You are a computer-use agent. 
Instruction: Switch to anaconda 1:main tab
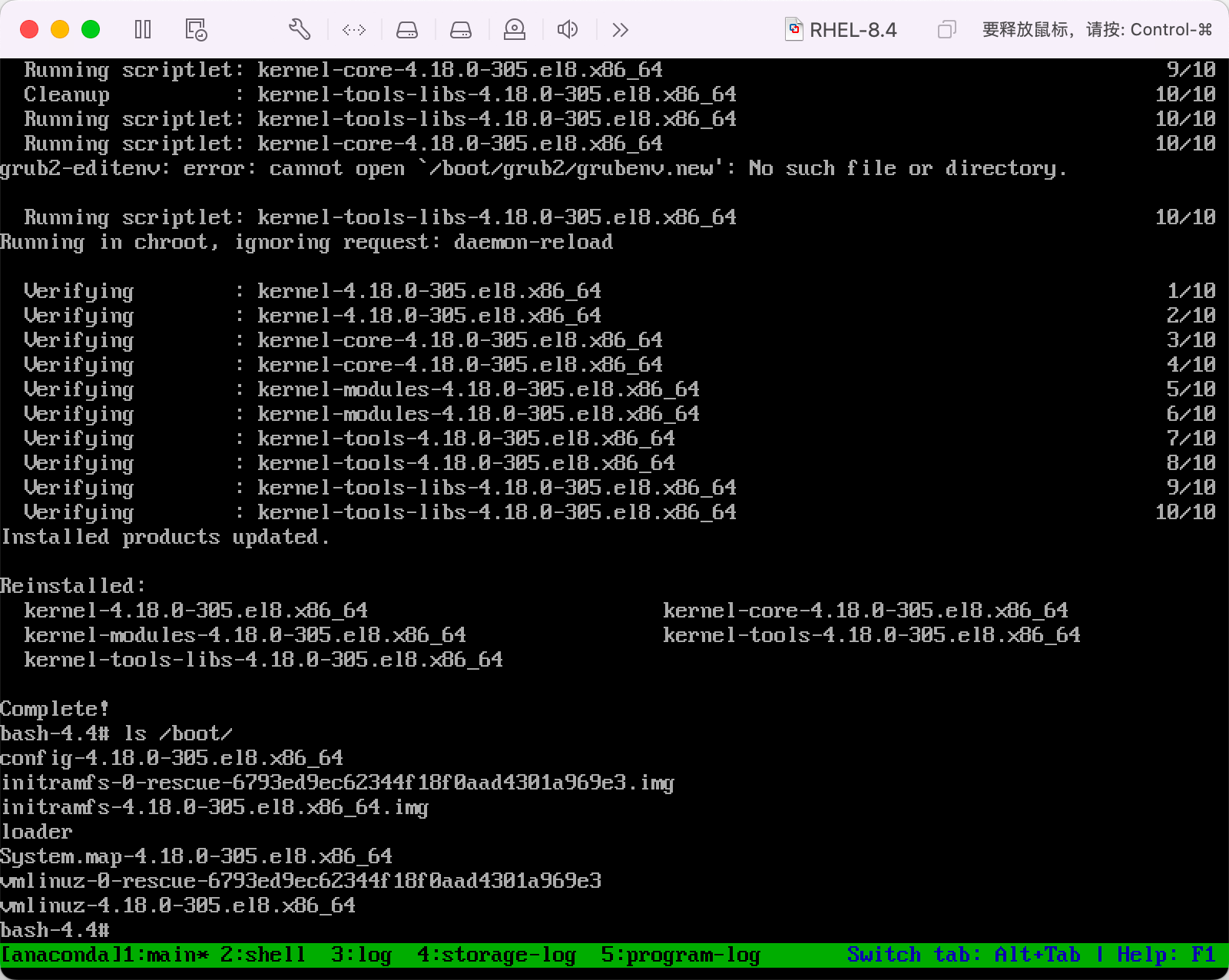point(104,955)
